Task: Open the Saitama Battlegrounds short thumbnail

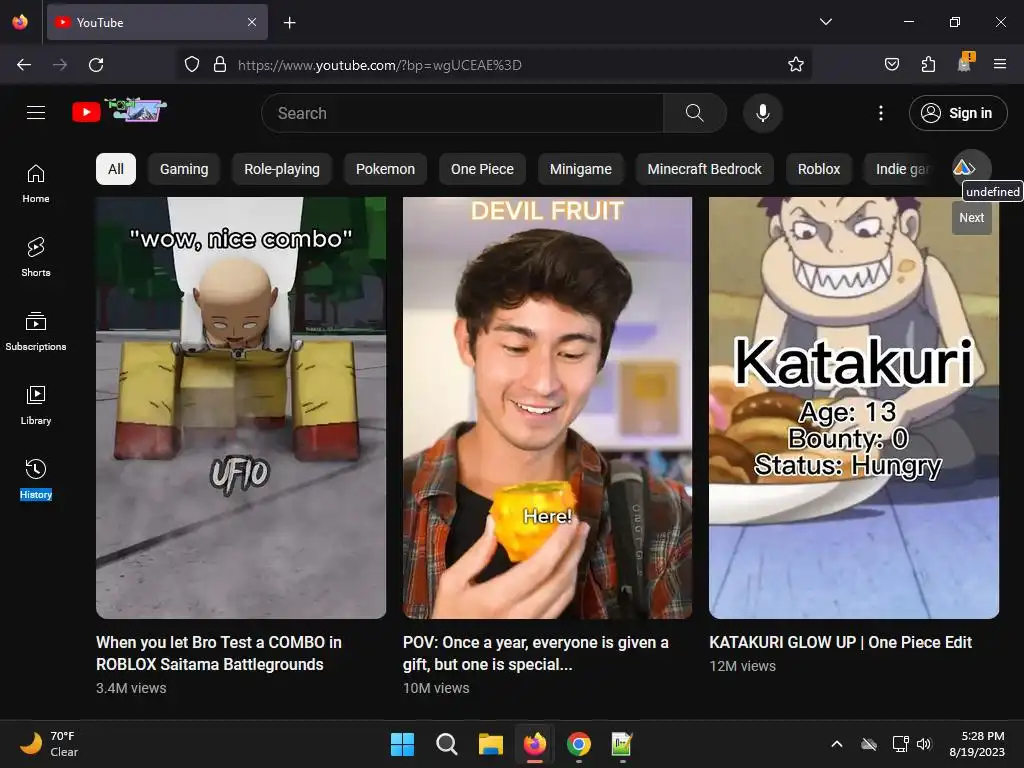Action: tap(241, 408)
